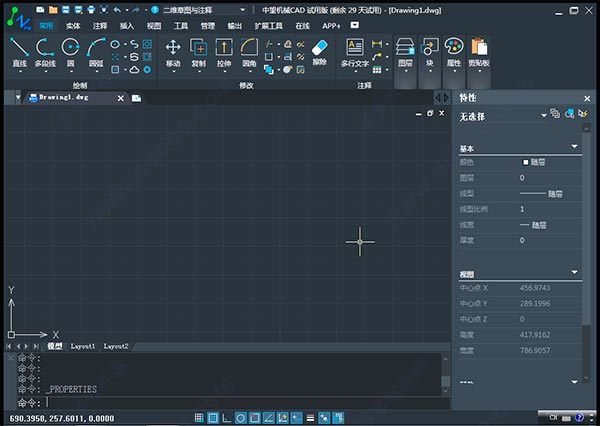Open the 无选择 selection dropdown
This screenshot has width=600, height=426.
[x=543, y=116]
